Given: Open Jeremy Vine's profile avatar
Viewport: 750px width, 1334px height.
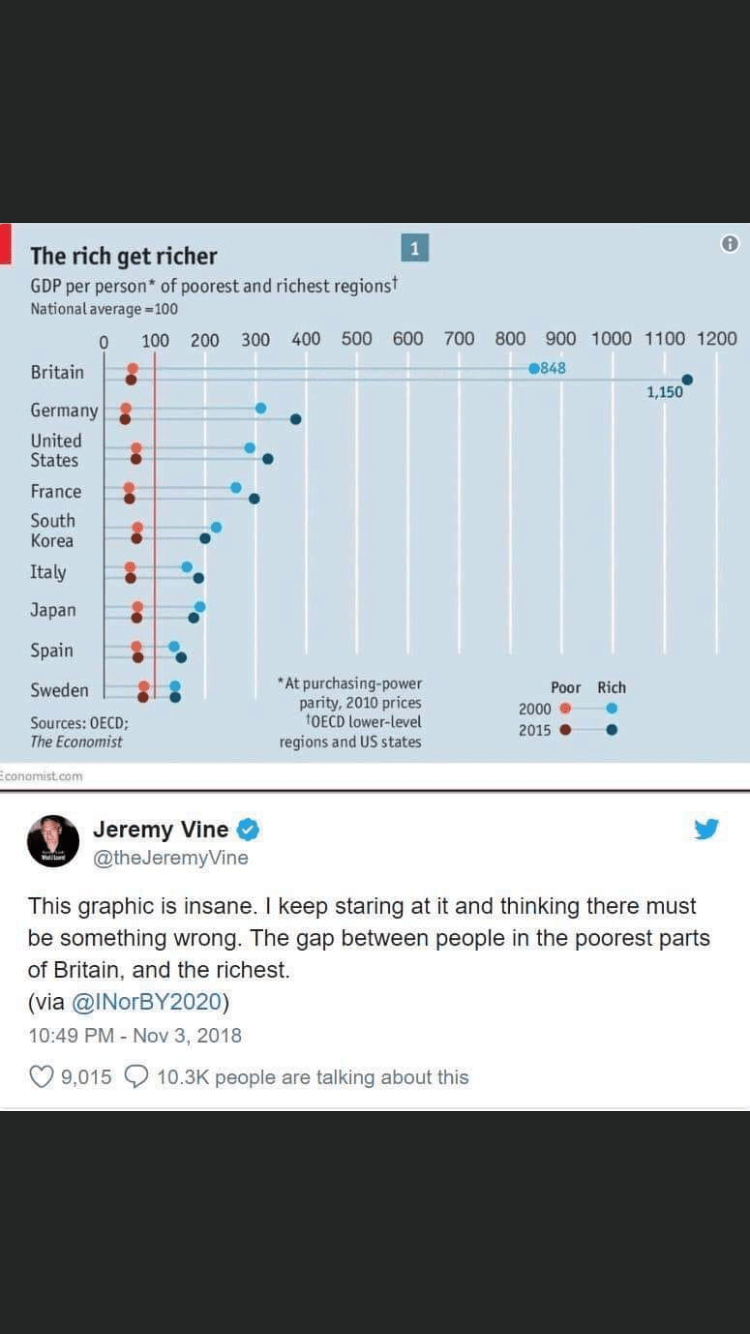Looking at the screenshot, I should pos(53,841).
